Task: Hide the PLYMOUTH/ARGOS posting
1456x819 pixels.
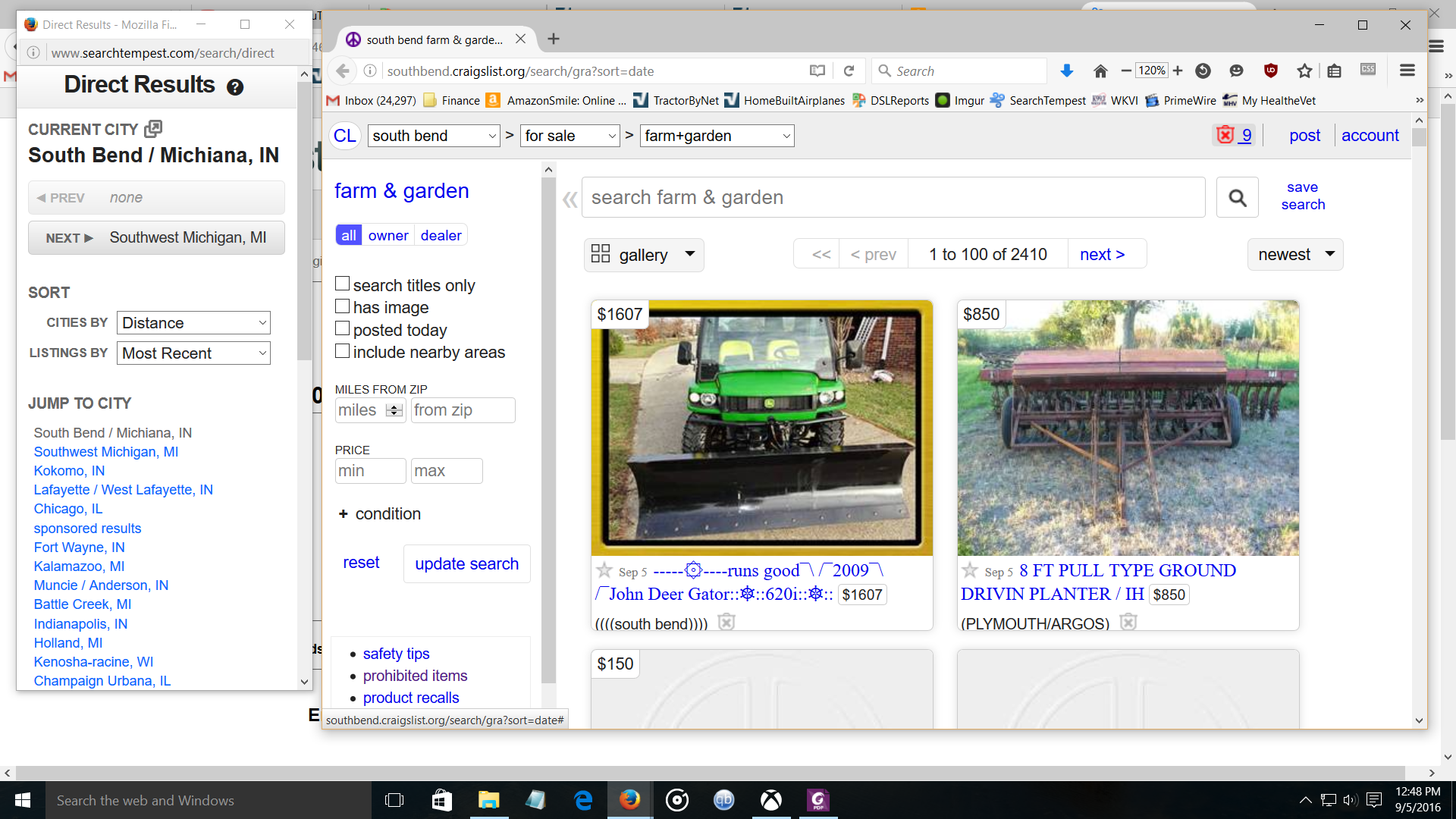Action: tap(1128, 622)
